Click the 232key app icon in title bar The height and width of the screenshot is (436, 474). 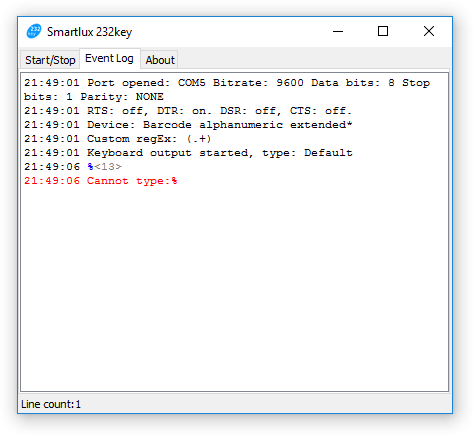coord(34,31)
